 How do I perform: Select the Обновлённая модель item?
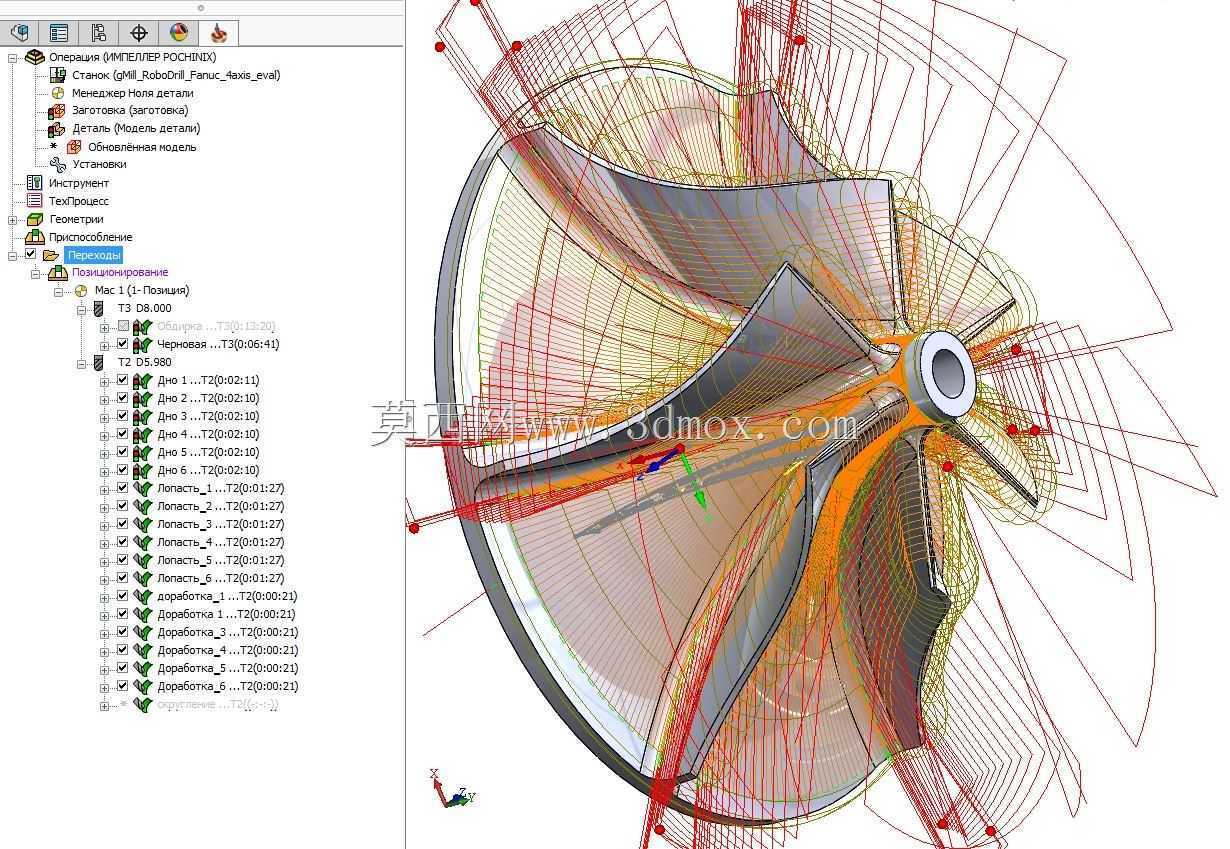point(142,147)
